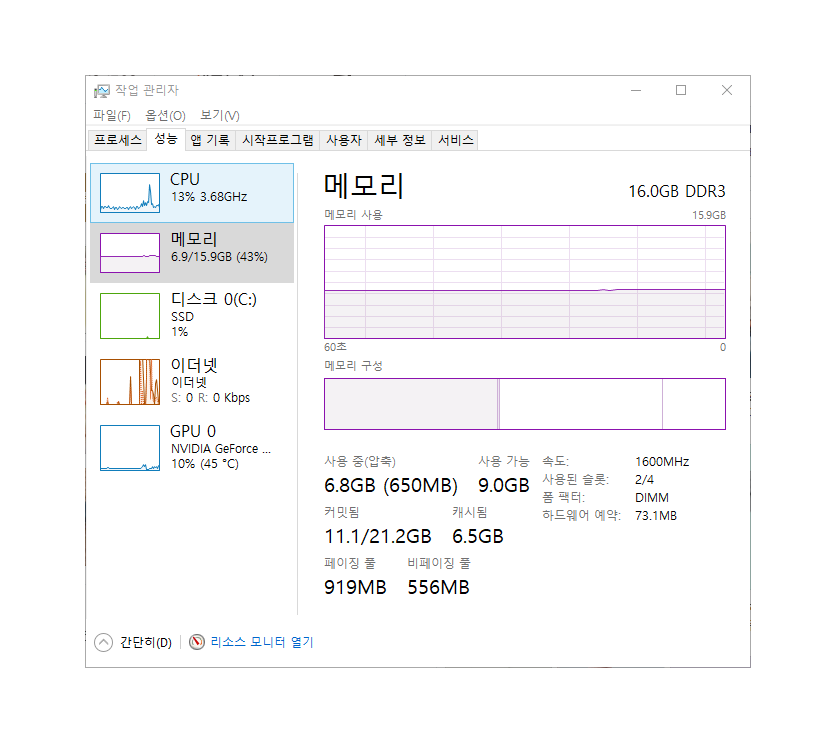Click the 10% (45 °C) GPU text
The height and width of the screenshot is (743, 835).
[x=205, y=464]
